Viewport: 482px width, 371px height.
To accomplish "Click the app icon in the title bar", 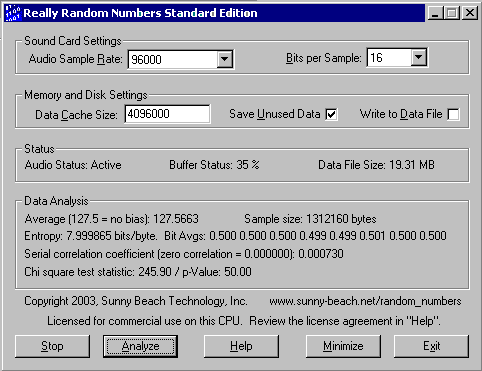I will (13, 13).
